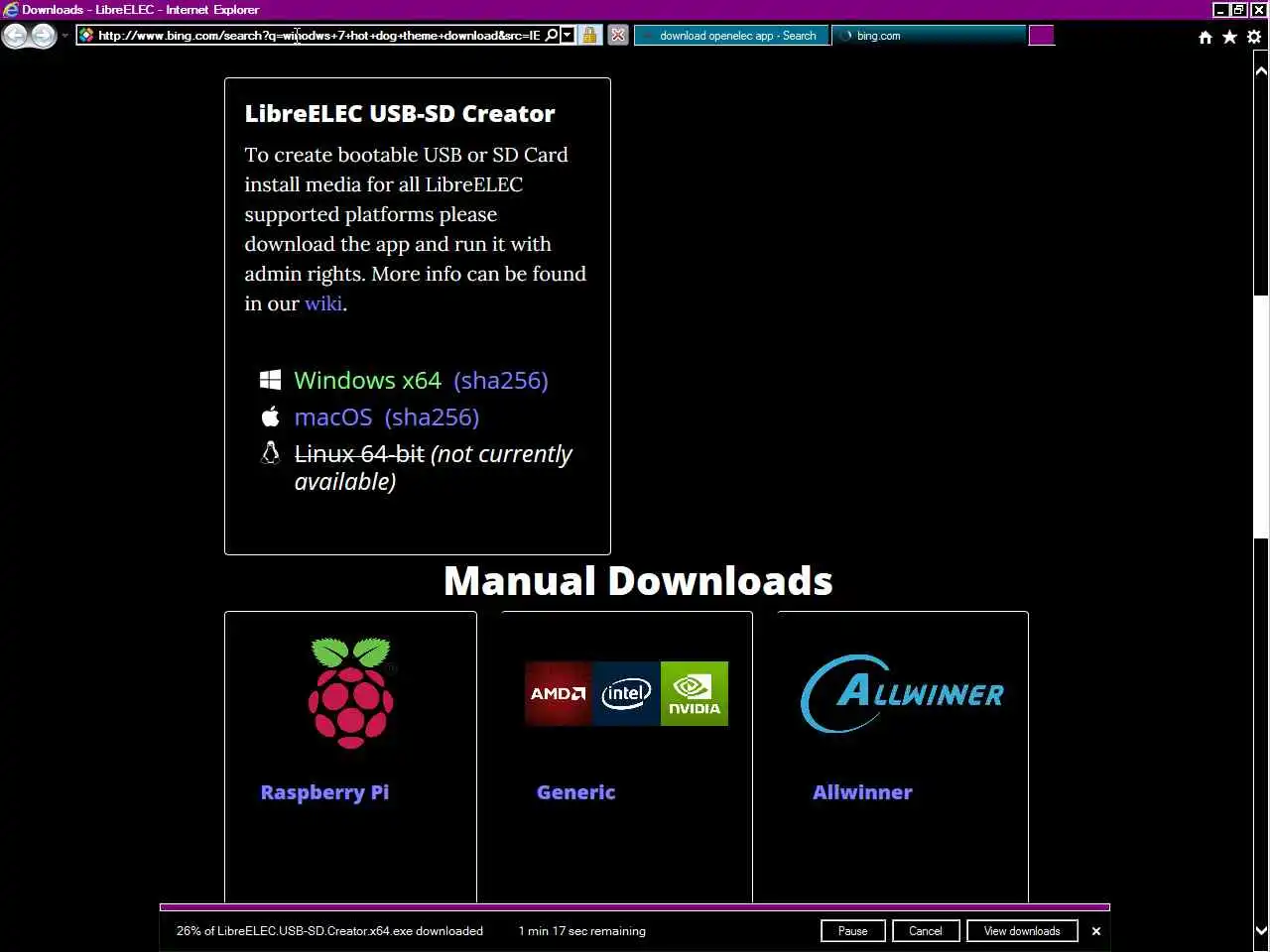Open the Allwinner downloads link
This screenshot has height=952, width=1270.
(x=862, y=792)
